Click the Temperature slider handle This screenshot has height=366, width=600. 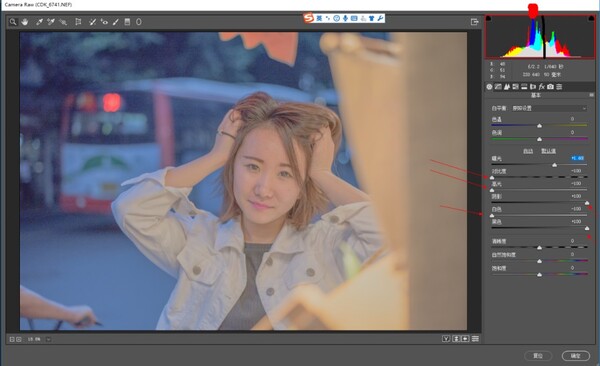click(539, 126)
